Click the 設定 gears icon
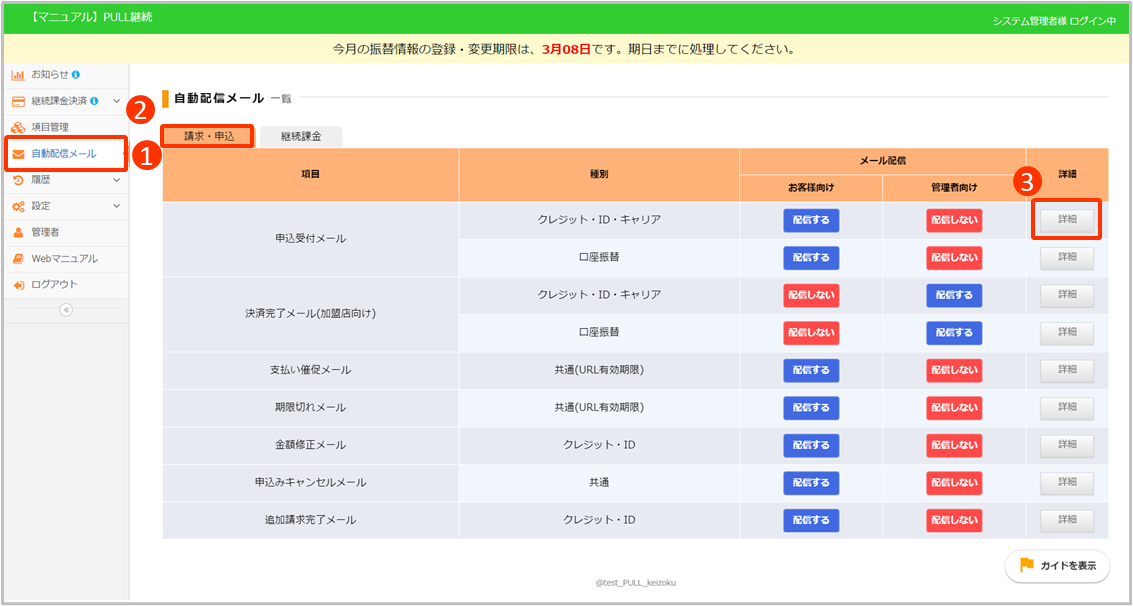 18,206
